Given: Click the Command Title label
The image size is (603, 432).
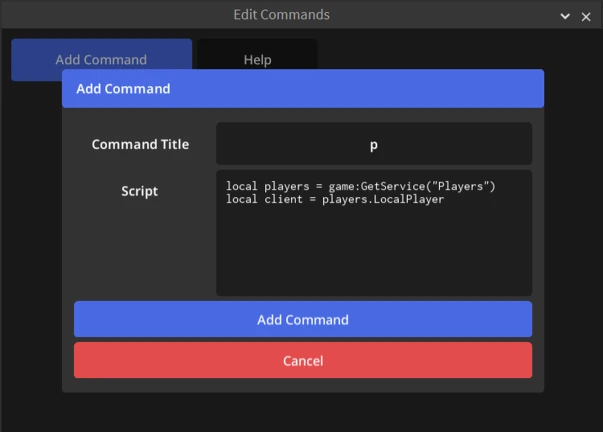Looking at the screenshot, I should pos(140,144).
